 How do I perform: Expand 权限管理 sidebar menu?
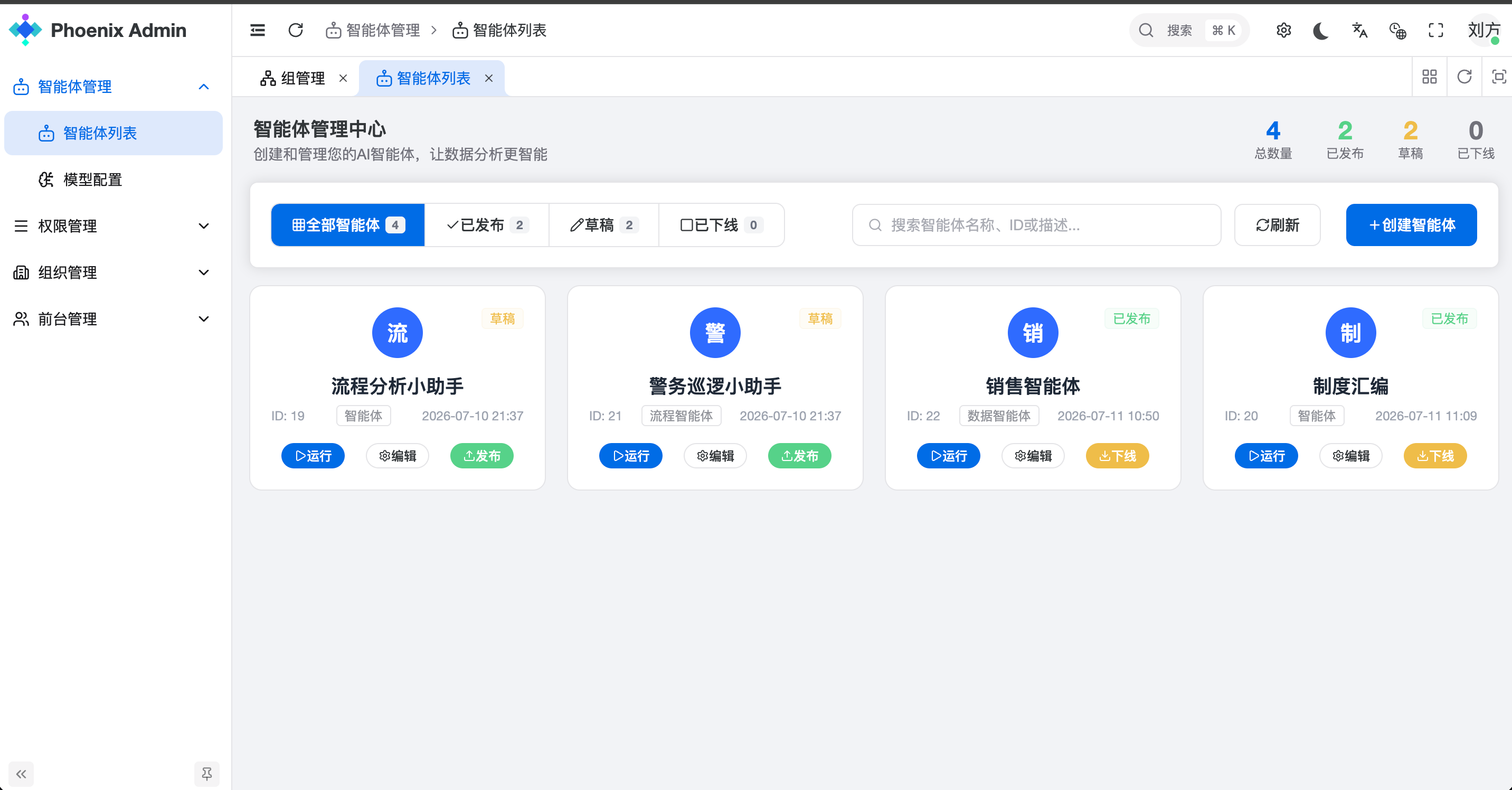point(114,226)
